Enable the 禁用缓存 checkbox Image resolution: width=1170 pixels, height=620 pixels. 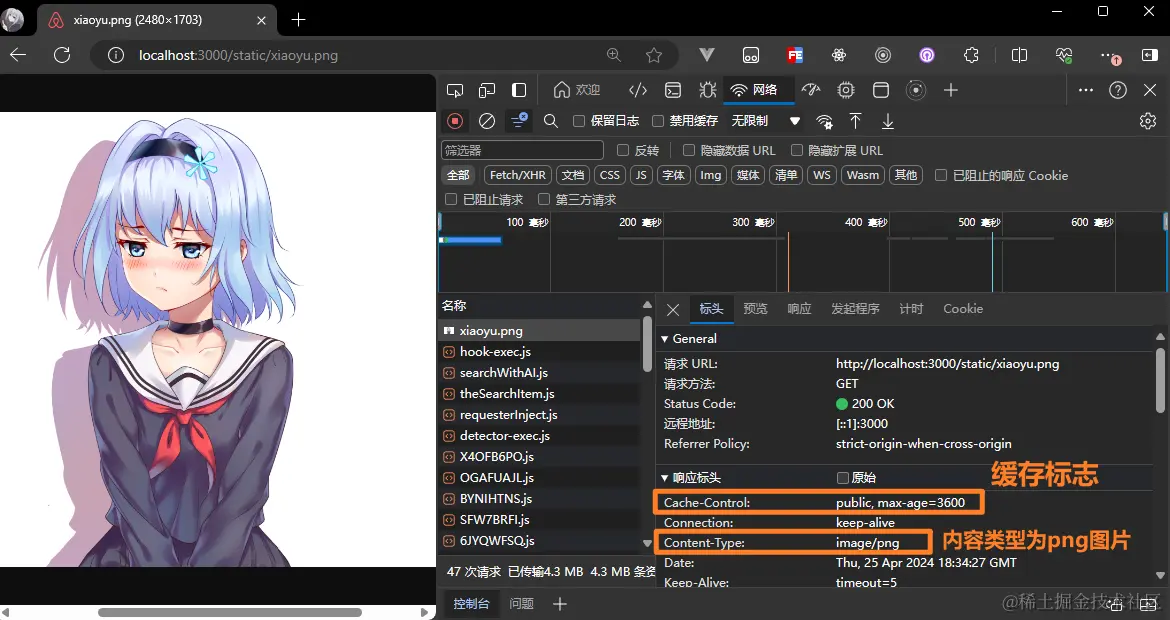(657, 121)
